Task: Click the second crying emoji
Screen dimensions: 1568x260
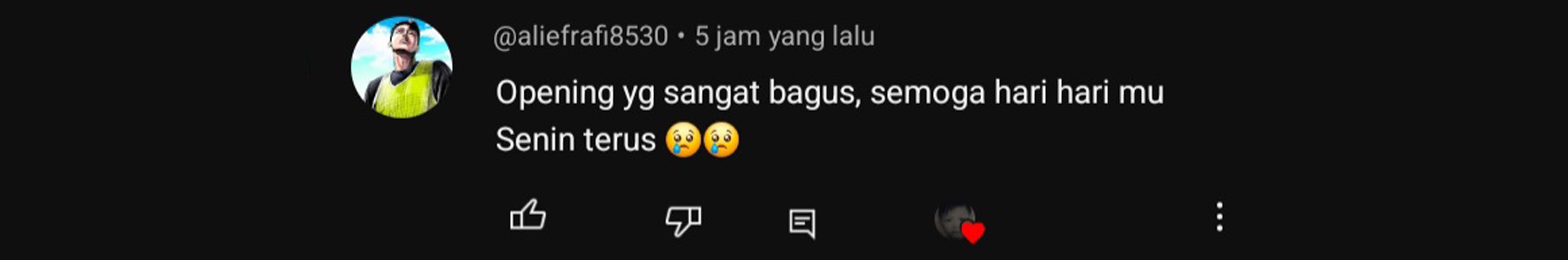Action: pyautogui.click(x=721, y=140)
